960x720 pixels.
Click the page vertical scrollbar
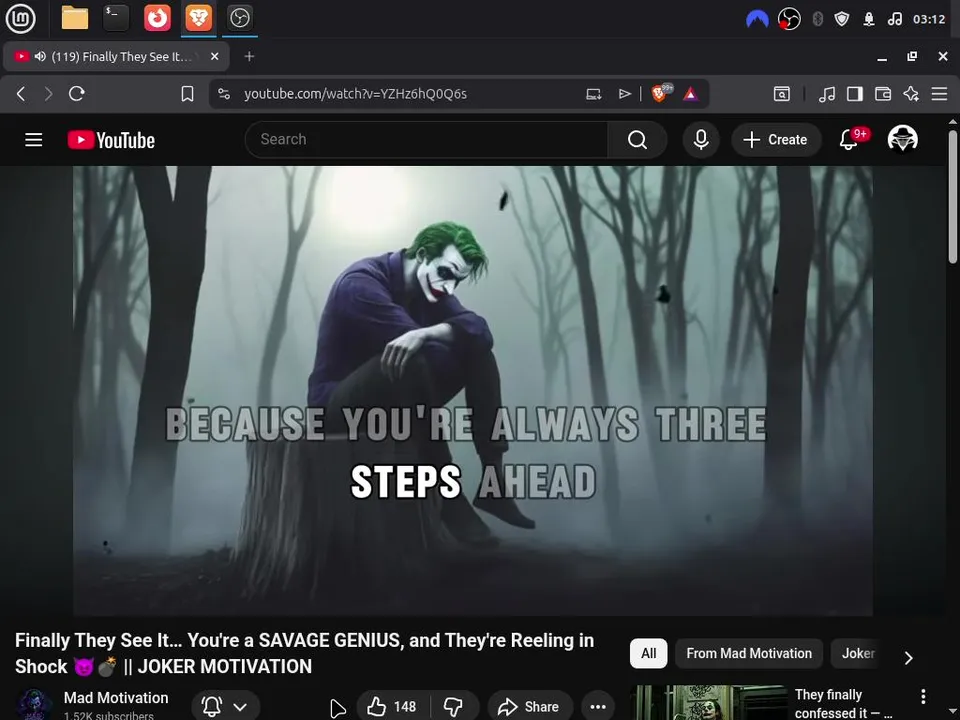(953, 197)
